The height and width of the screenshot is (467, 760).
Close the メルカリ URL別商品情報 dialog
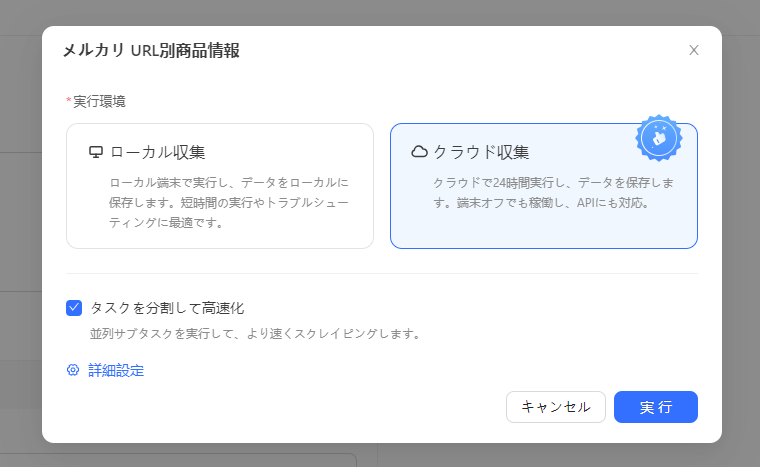pyautogui.click(x=694, y=50)
